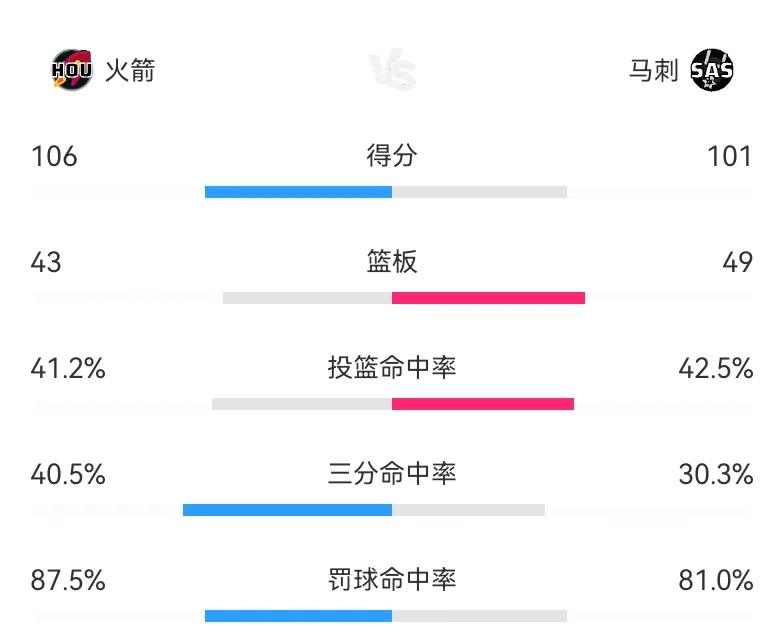Image resolution: width=774 pixels, height=640 pixels.
Task: Click the pink 投篮命中率 bar
Action: pos(483,404)
